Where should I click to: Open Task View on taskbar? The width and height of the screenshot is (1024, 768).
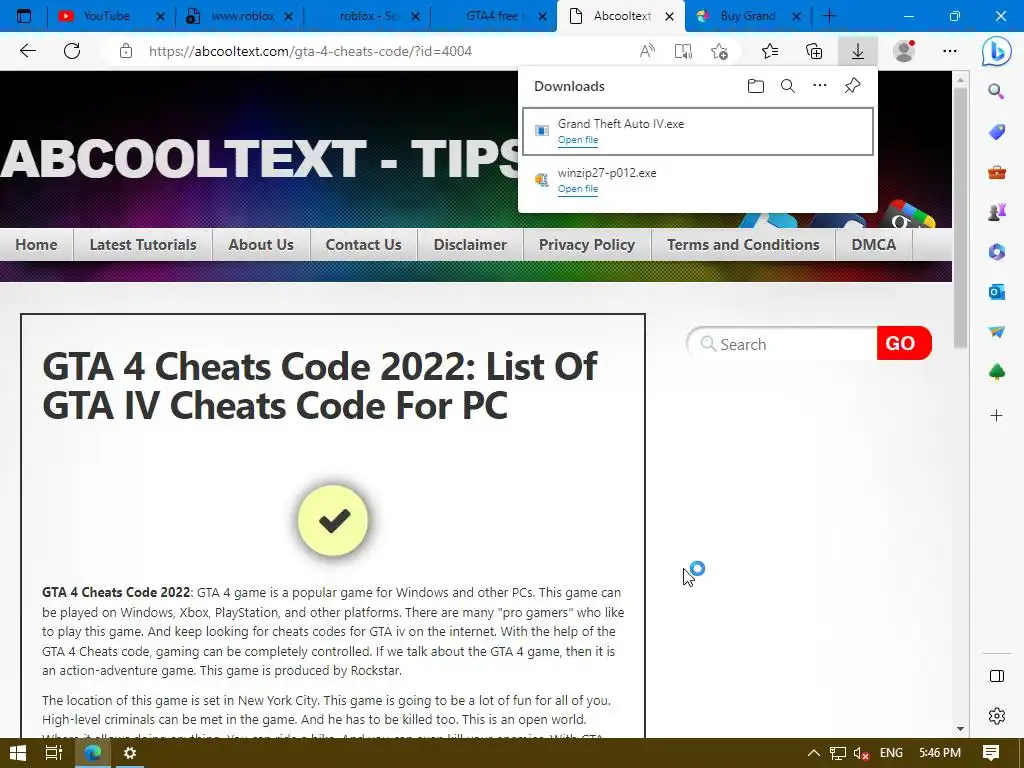tap(54, 753)
